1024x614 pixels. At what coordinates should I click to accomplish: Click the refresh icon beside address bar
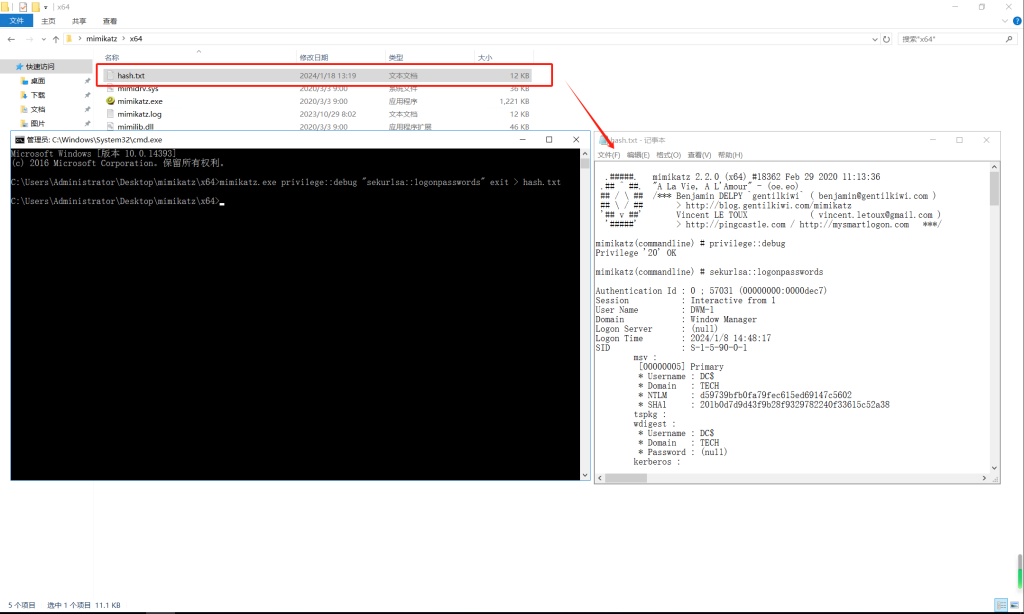pyautogui.click(x=886, y=39)
